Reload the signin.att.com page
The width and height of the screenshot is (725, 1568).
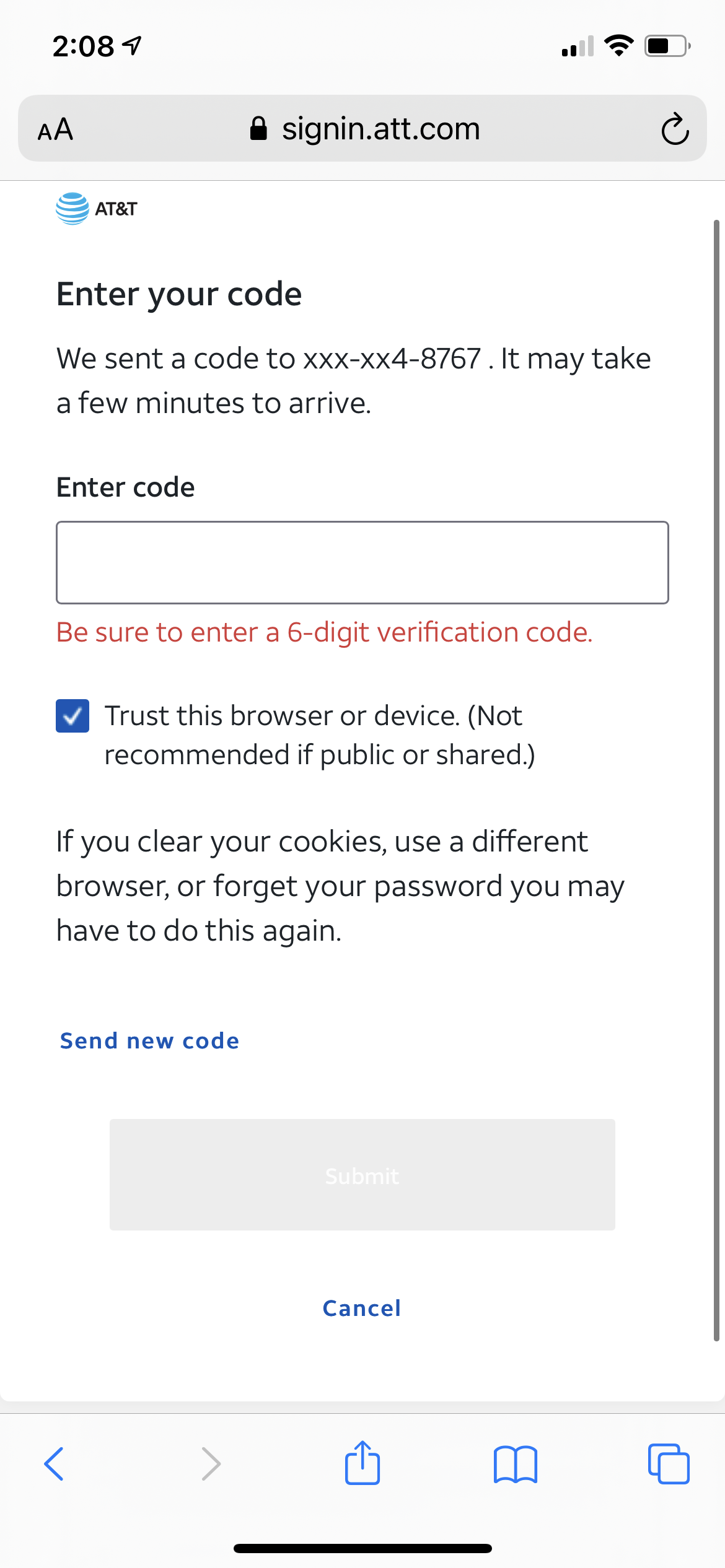tap(673, 129)
